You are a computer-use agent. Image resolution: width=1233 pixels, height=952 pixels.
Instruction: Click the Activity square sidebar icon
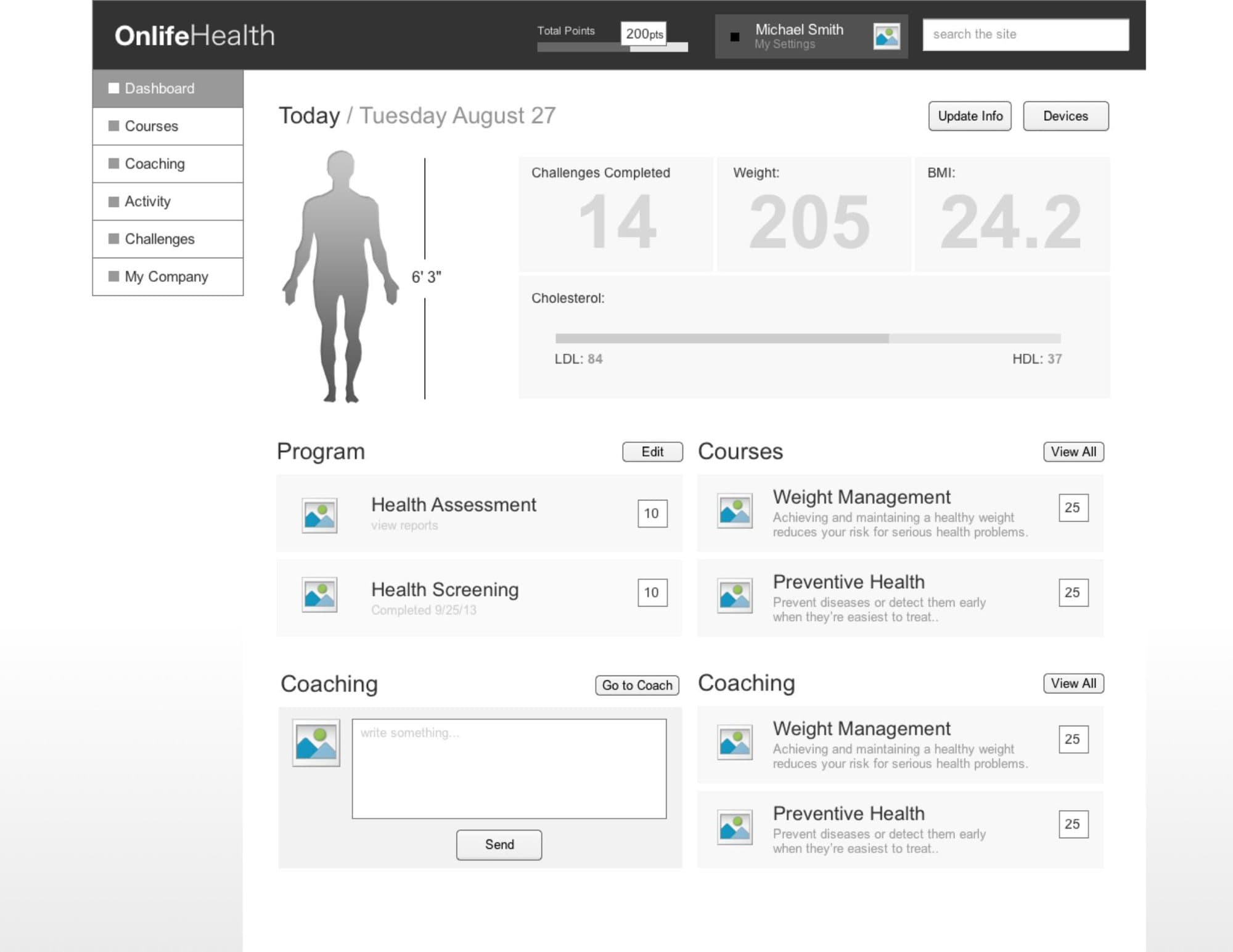[x=113, y=201]
